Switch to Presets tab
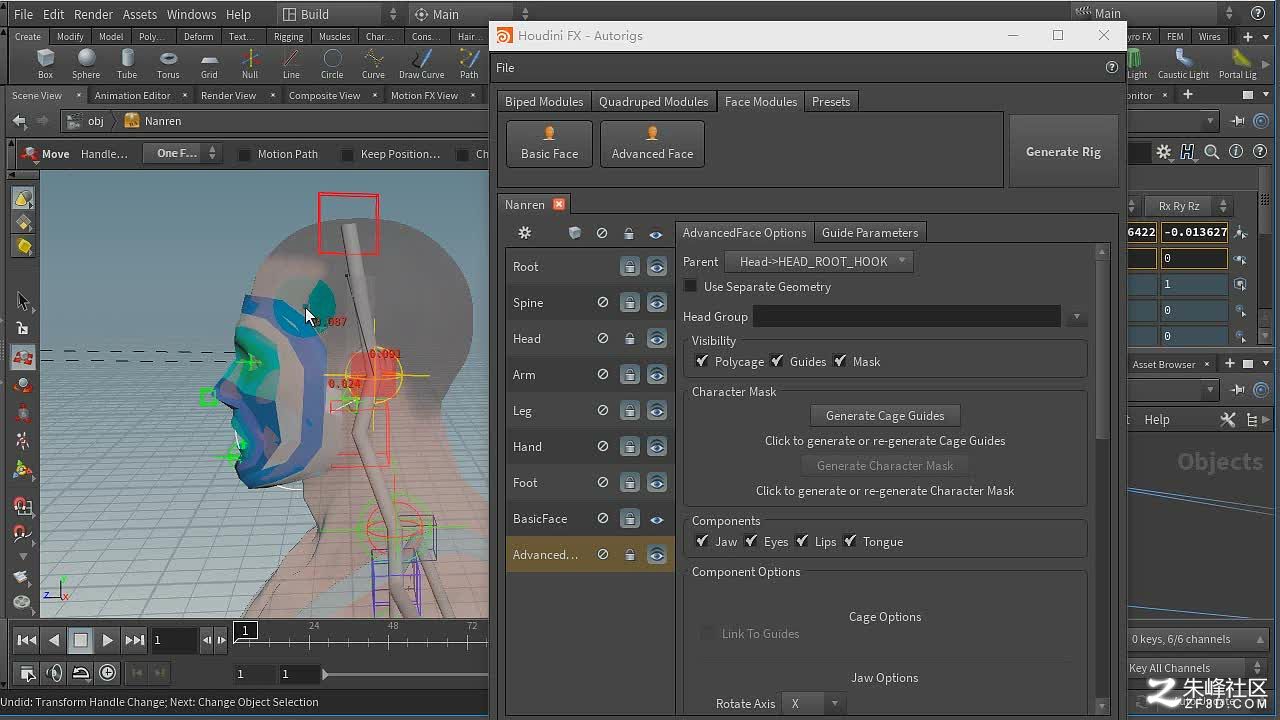The image size is (1280, 720). [831, 102]
